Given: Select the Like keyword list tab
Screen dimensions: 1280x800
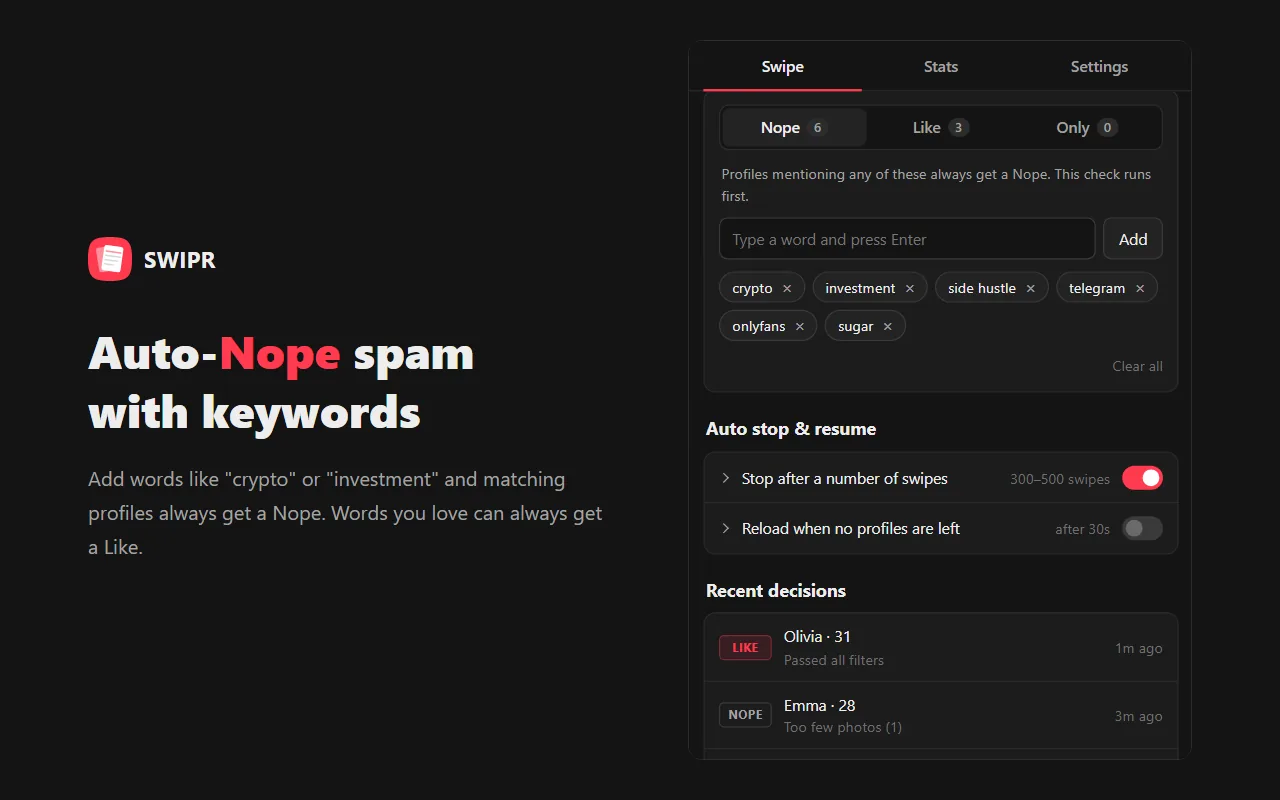Looking at the screenshot, I should point(940,127).
